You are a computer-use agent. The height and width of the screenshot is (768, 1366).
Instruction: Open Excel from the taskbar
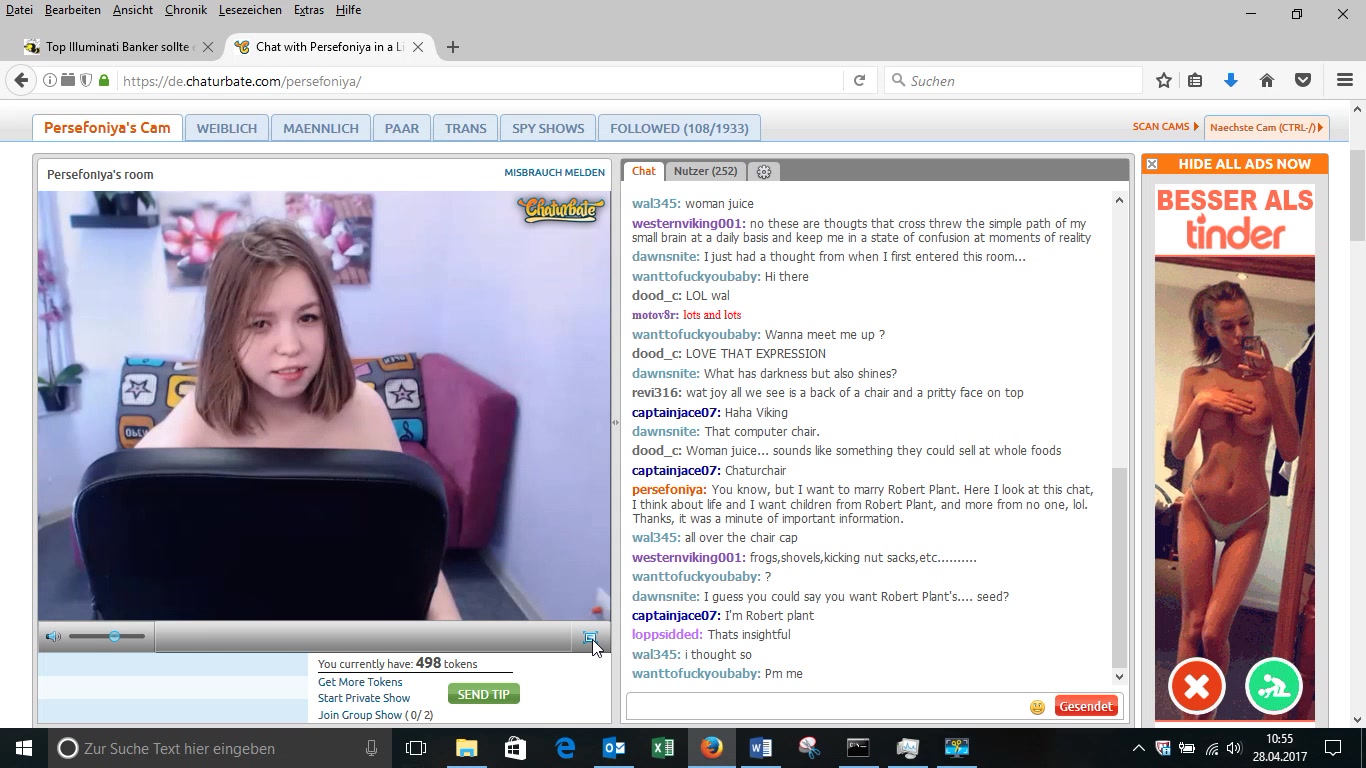[x=662, y=748]
